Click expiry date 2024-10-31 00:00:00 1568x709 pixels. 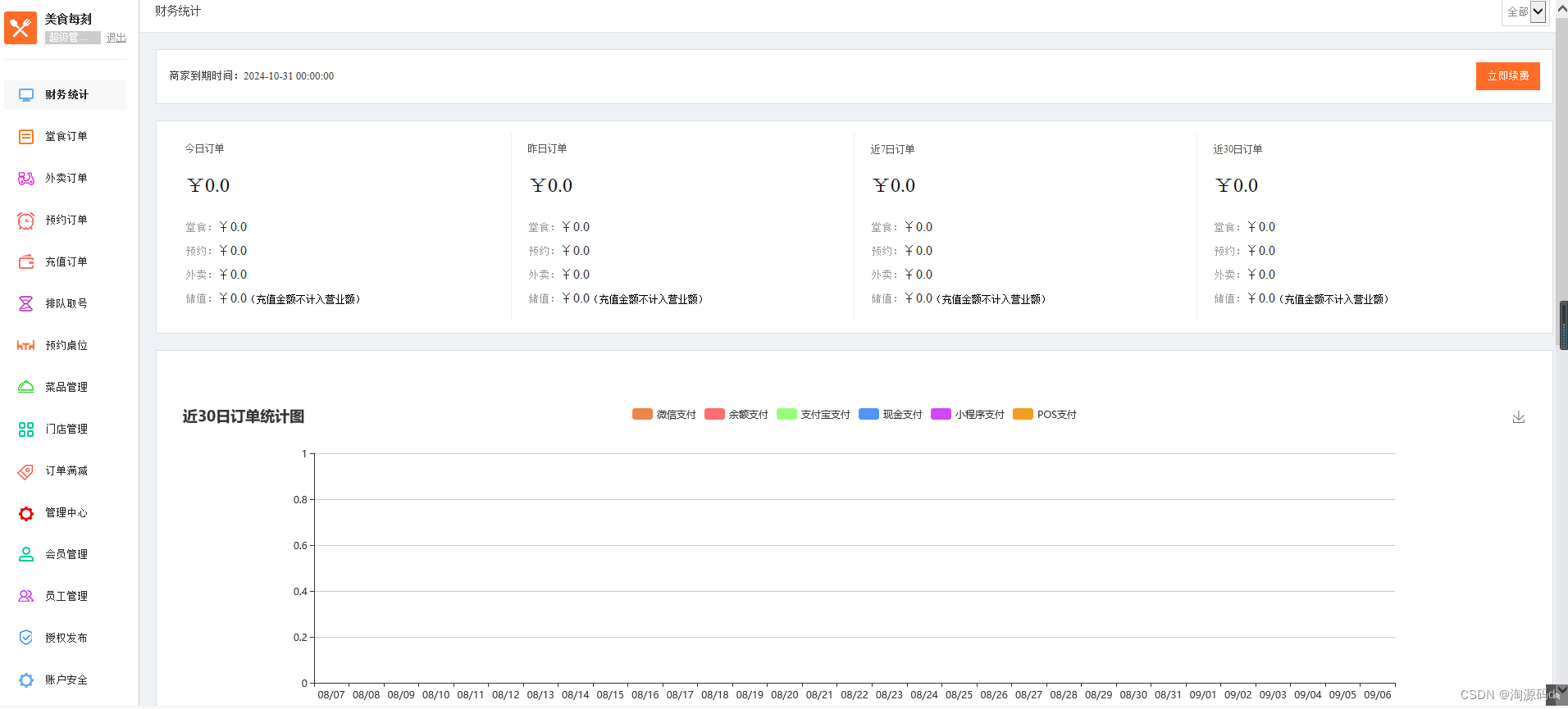289,76
